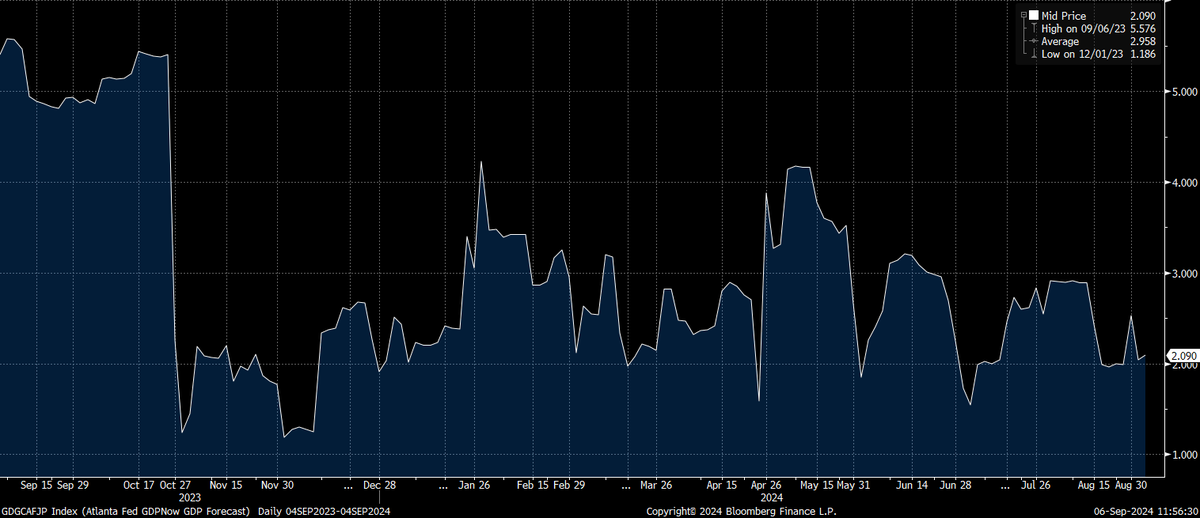Click the 2.090 Mid Price legend value

(1143, 15)
